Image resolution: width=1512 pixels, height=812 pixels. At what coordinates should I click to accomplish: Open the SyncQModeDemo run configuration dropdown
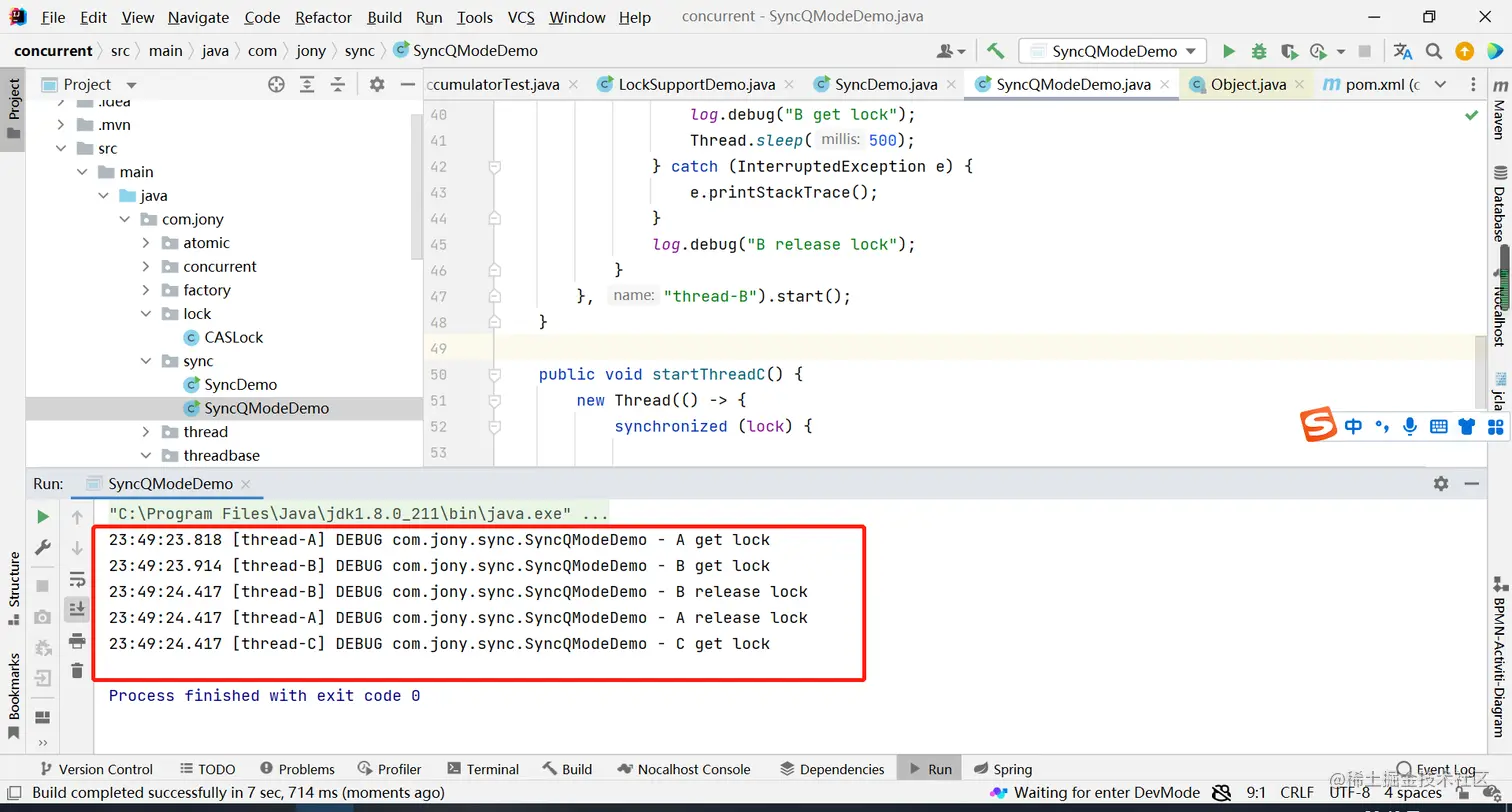point(1113,51)
